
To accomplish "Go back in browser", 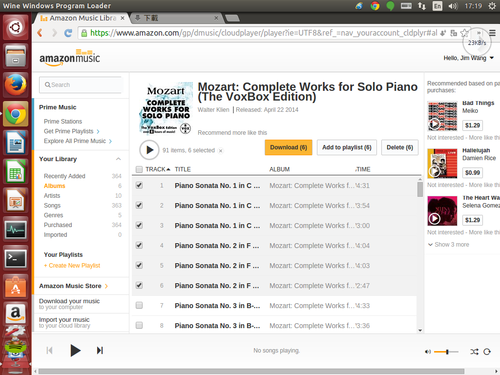I will (40, 33).
